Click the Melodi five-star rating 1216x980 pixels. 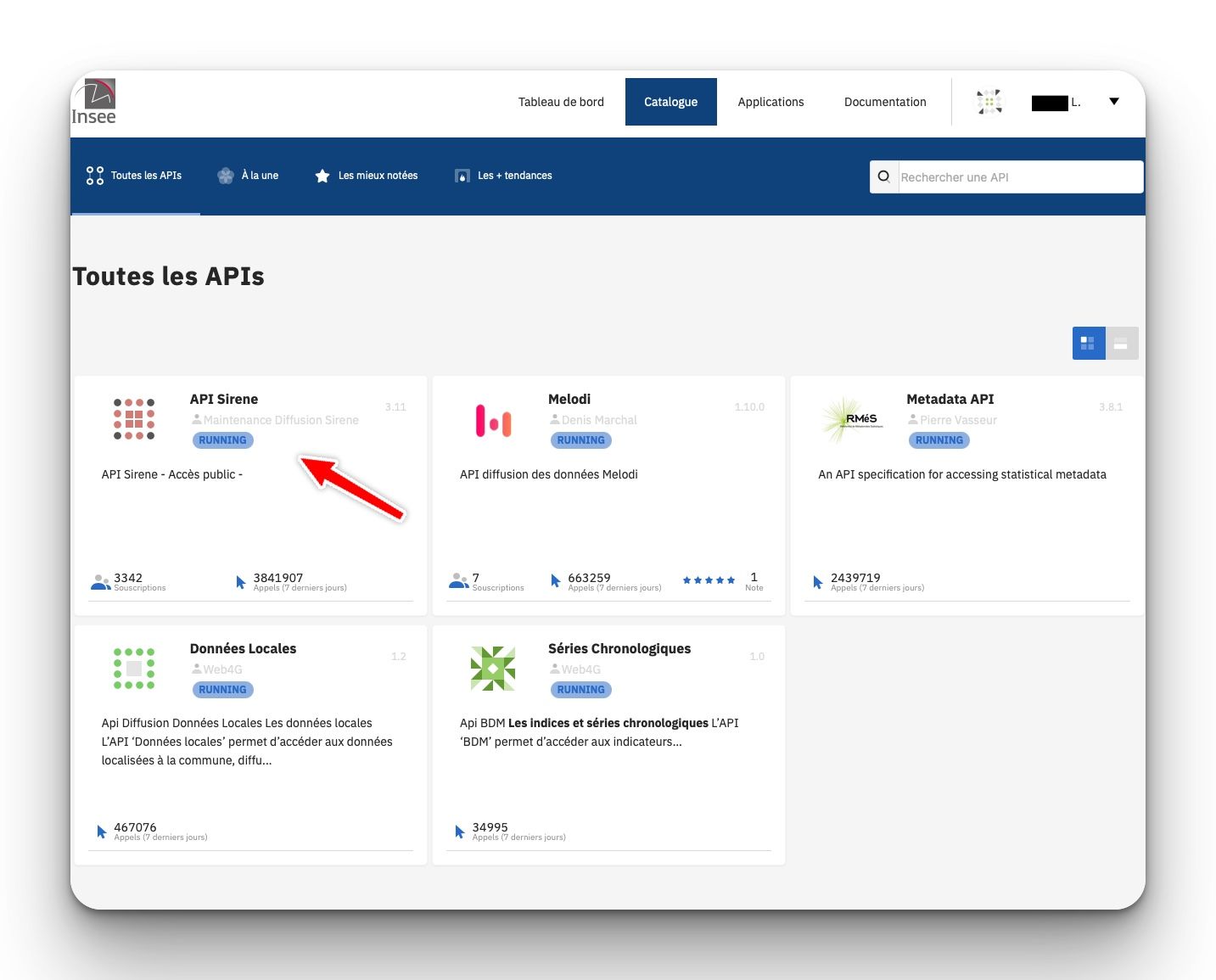pyautogui.click(x=709, y=580)
